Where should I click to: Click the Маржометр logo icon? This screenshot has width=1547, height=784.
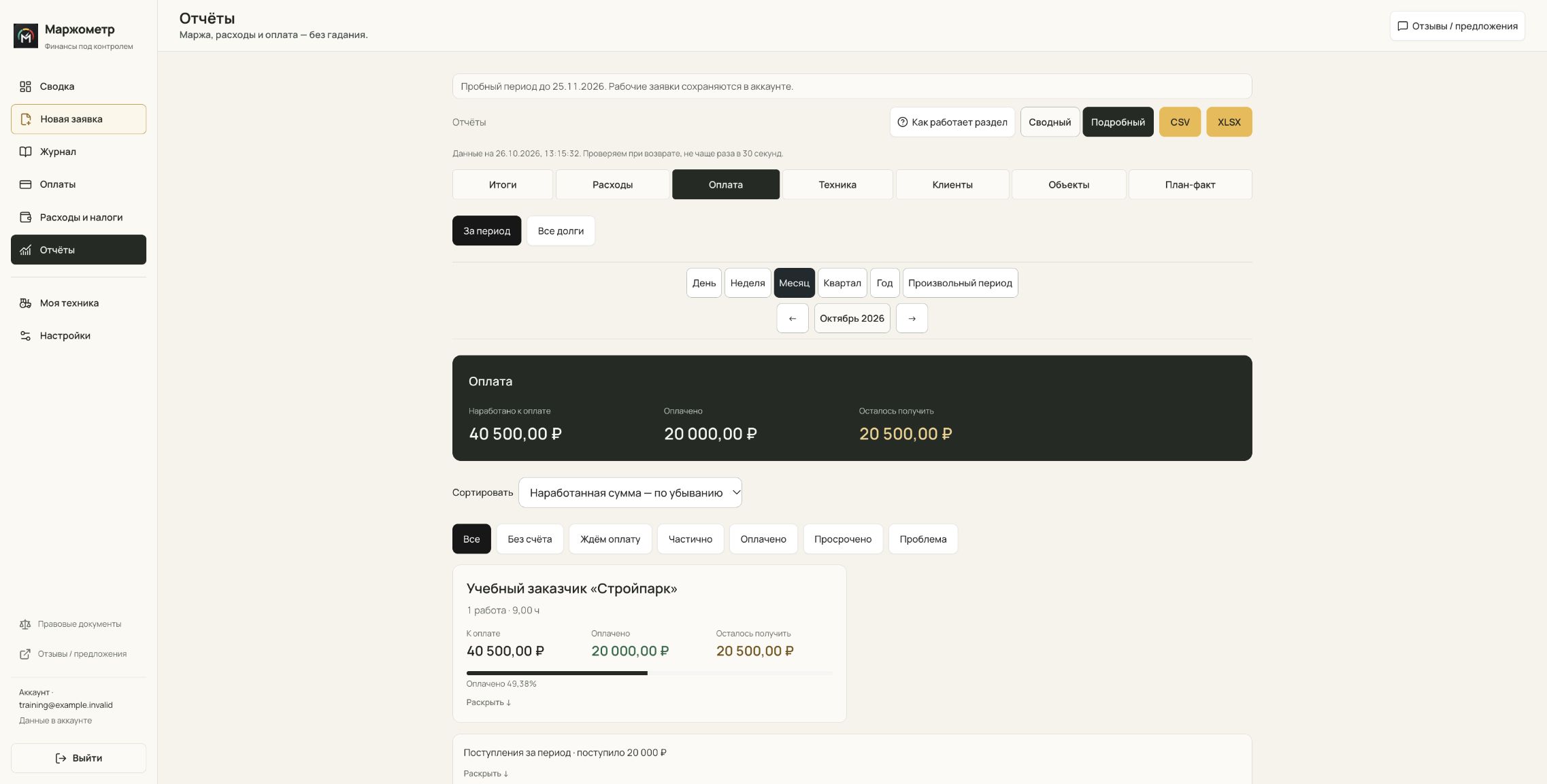coord(26,36)
